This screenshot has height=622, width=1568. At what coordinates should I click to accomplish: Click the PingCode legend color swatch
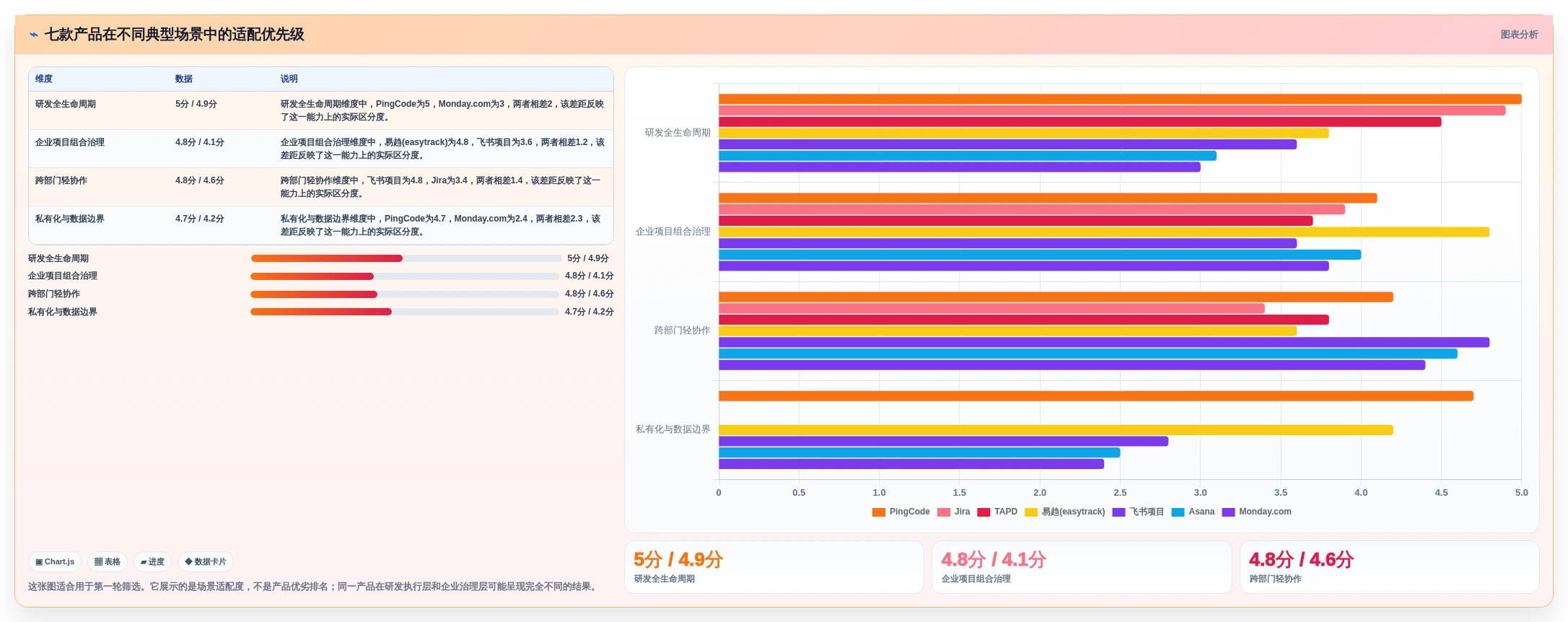[x=878, y=512]
